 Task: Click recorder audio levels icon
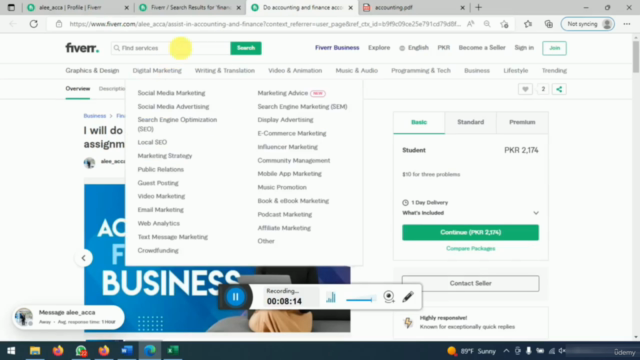[331, 298]
